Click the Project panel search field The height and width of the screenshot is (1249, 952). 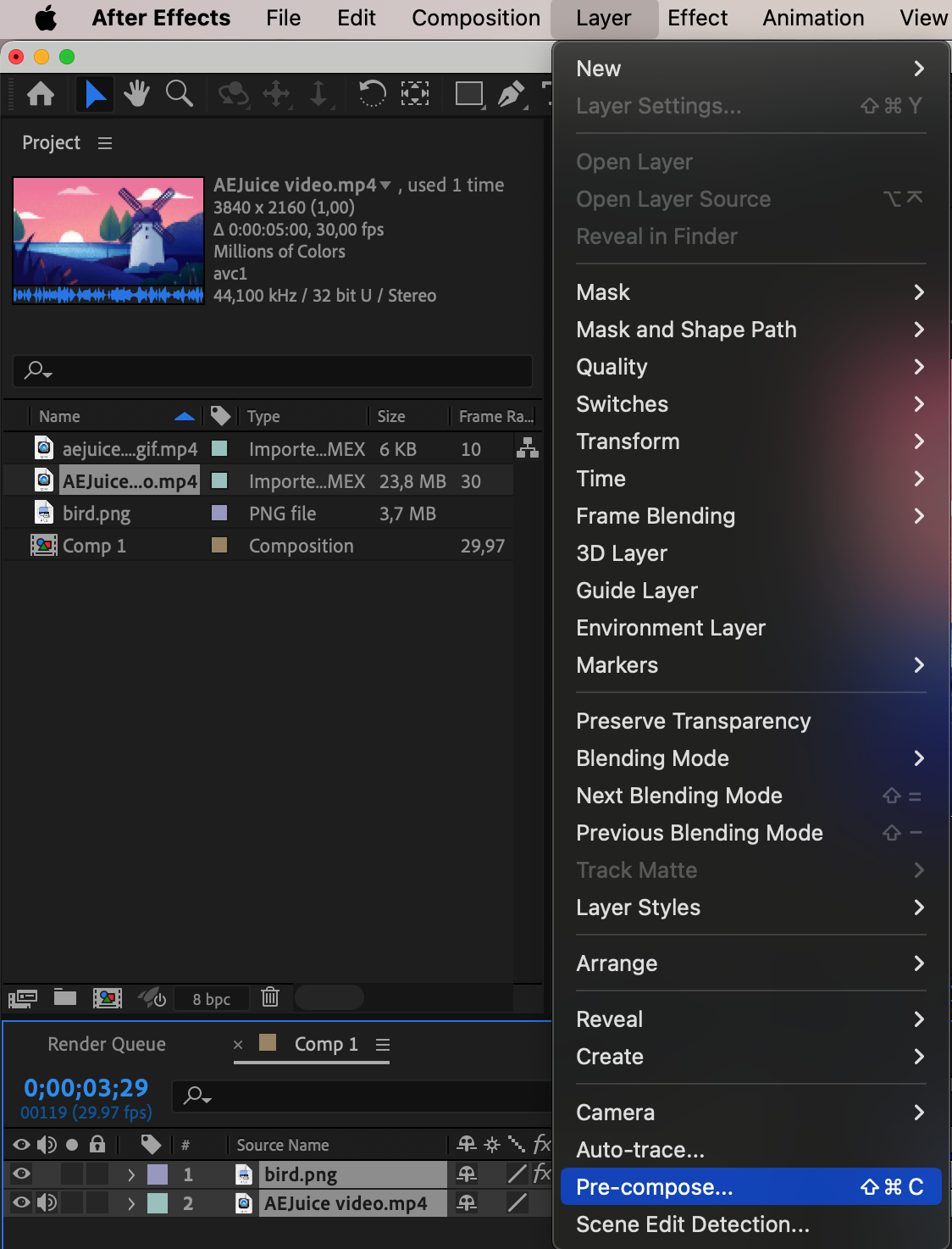click(273, 370)
